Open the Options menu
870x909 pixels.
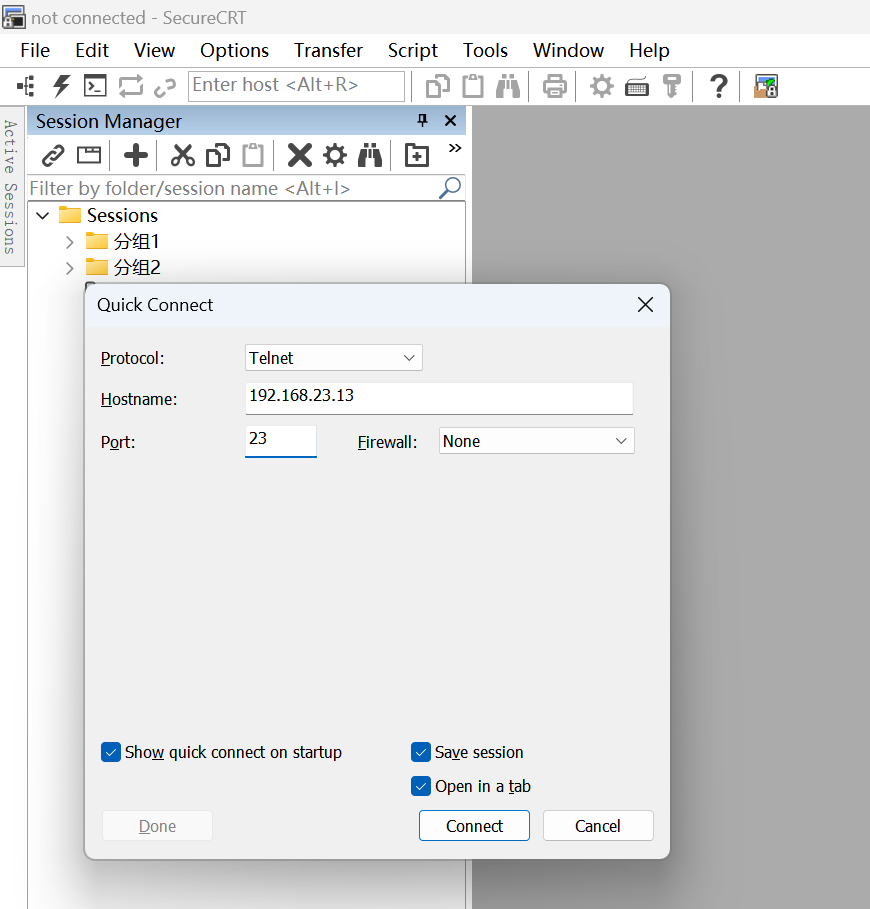tap(234, 50)
